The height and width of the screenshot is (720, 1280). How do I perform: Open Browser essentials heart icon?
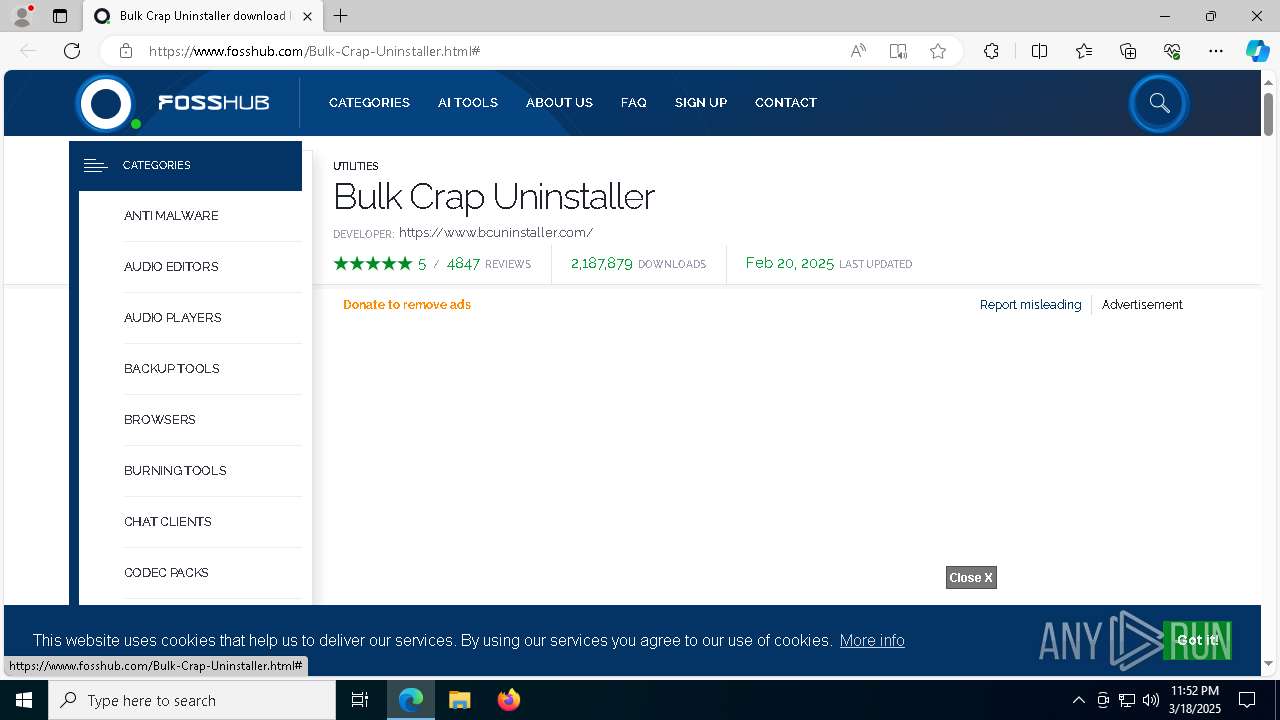[x=1172, y=51]
